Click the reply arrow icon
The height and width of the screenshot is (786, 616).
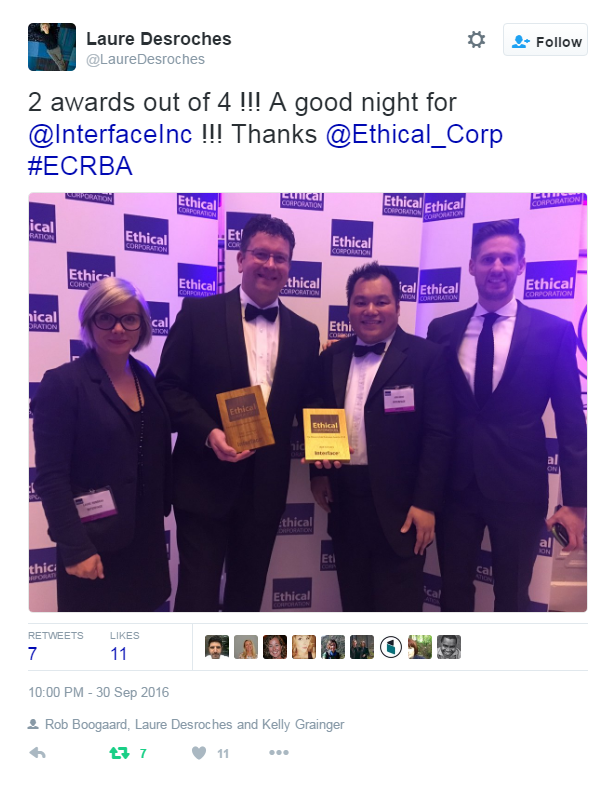(38, 753)
